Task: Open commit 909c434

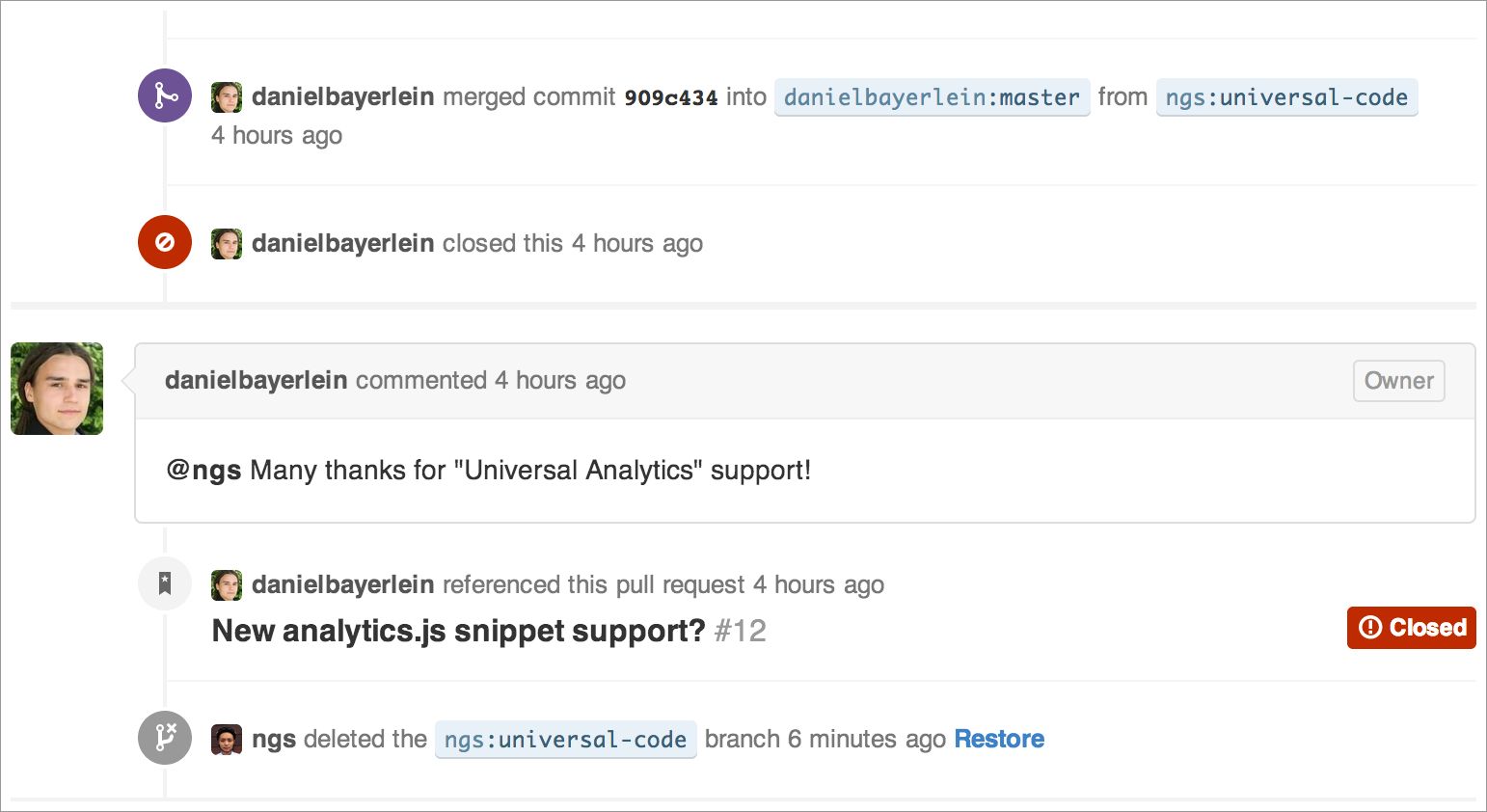Action: (670, 97)
